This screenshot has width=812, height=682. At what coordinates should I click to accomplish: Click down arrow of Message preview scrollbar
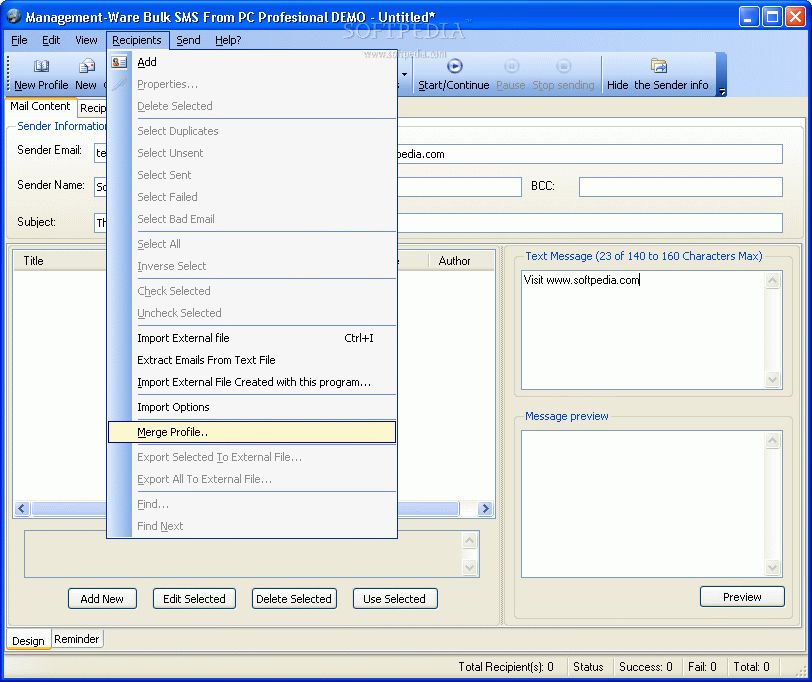point(773,567)
